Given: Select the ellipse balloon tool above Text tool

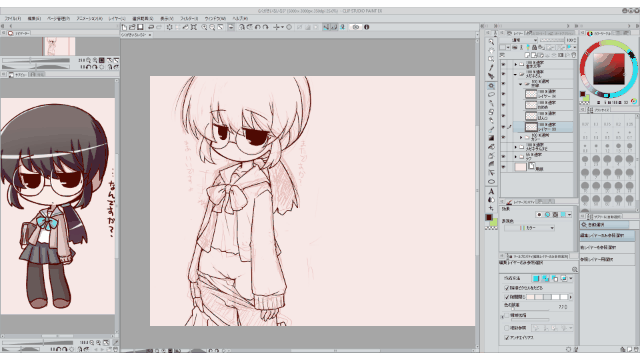Looking at the screenshot, I should (491, 182).
